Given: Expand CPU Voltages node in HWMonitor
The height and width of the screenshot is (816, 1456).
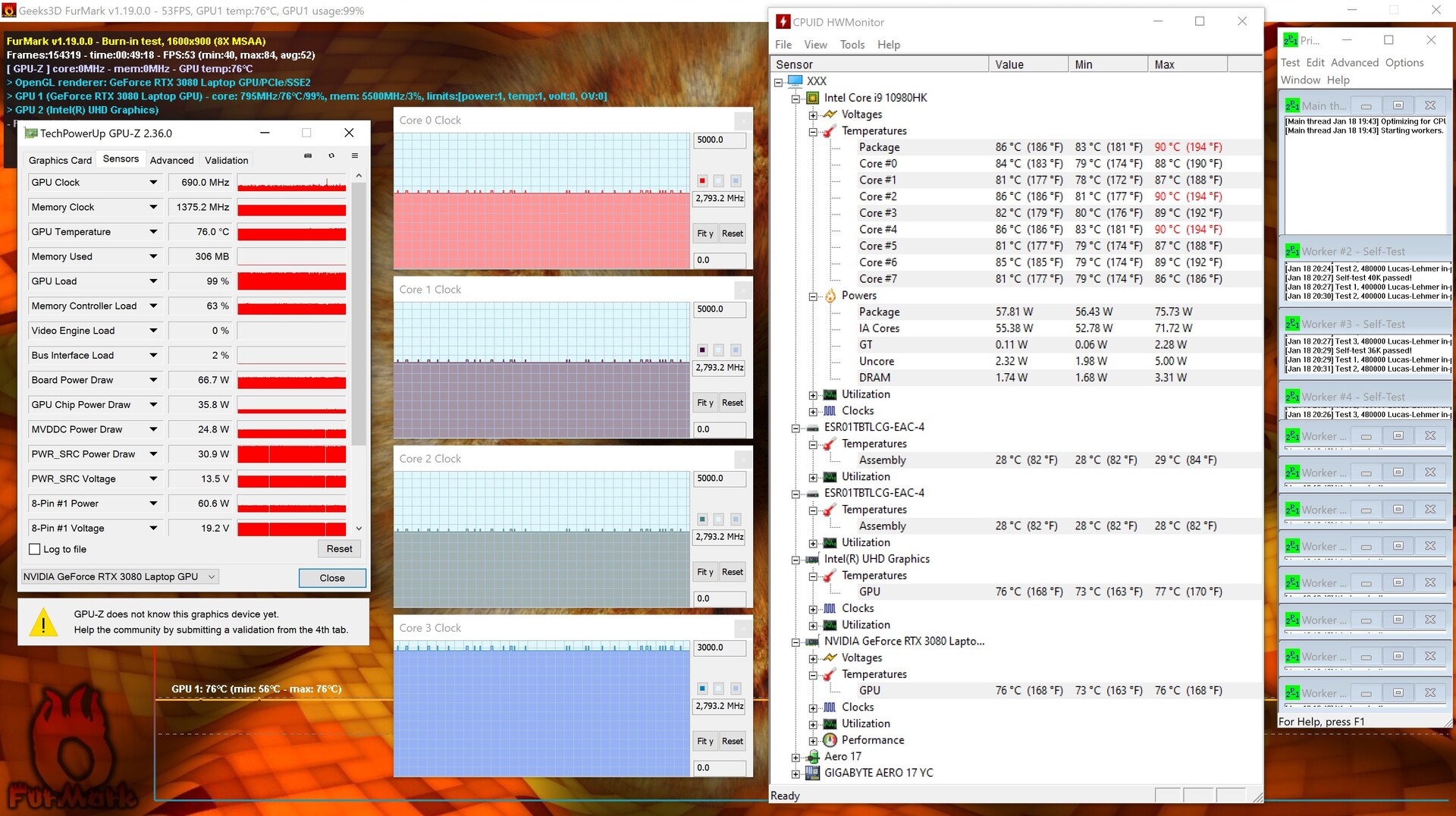Looking at the screenshot, I should tap(813, 115).
